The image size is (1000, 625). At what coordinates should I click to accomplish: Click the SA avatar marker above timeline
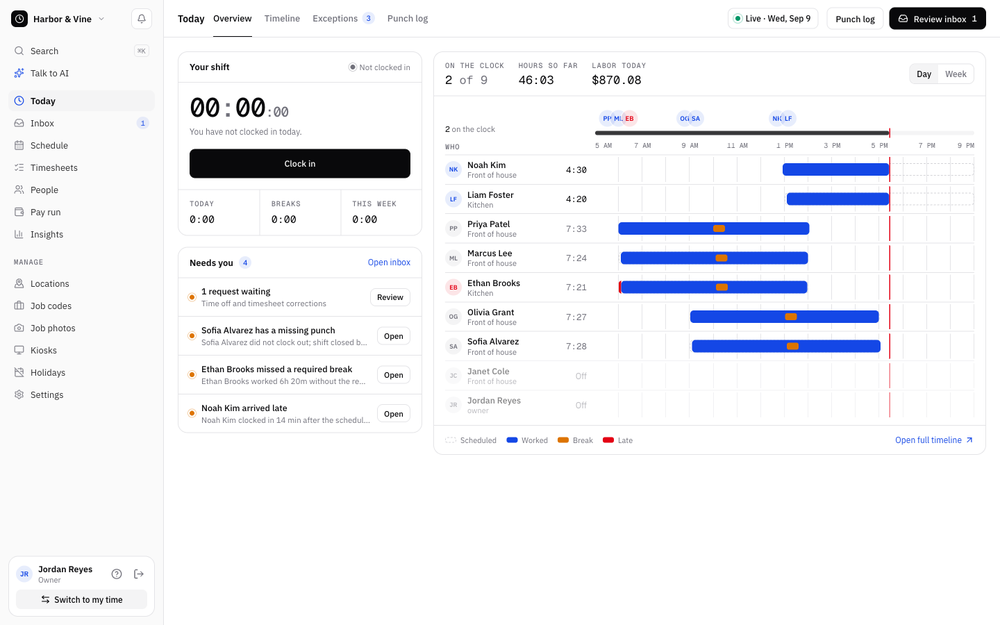point(696,118)
